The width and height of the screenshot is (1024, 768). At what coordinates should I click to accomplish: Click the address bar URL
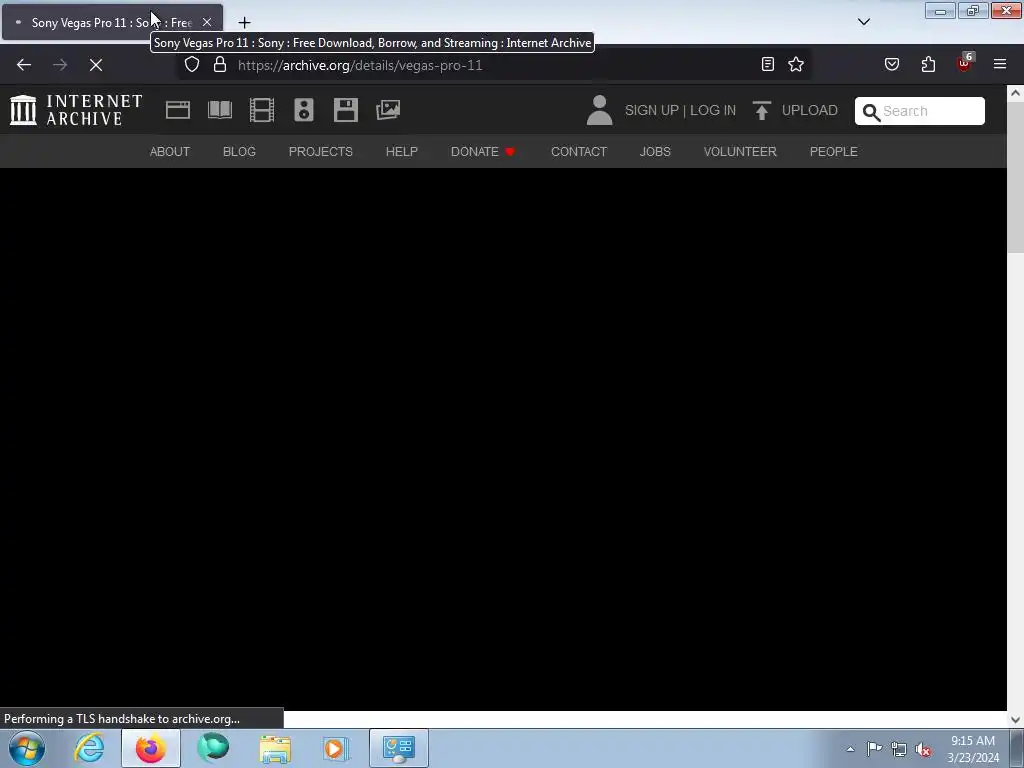[360, 65]
